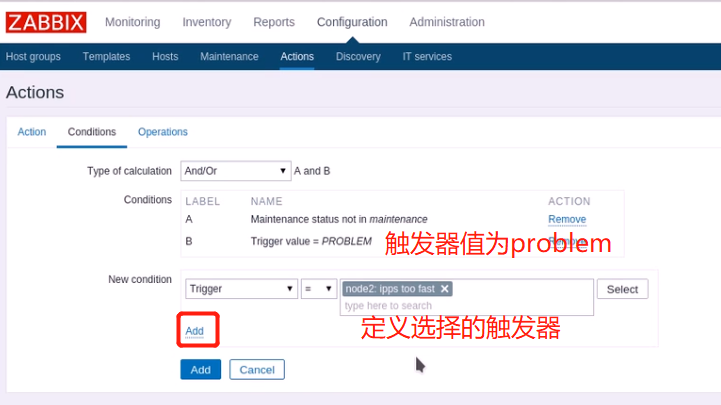The width and height of the screenshot is (721, 405).
Task: Click the ACTION column header
Action: pyautogui.click(x=569, y=201)
